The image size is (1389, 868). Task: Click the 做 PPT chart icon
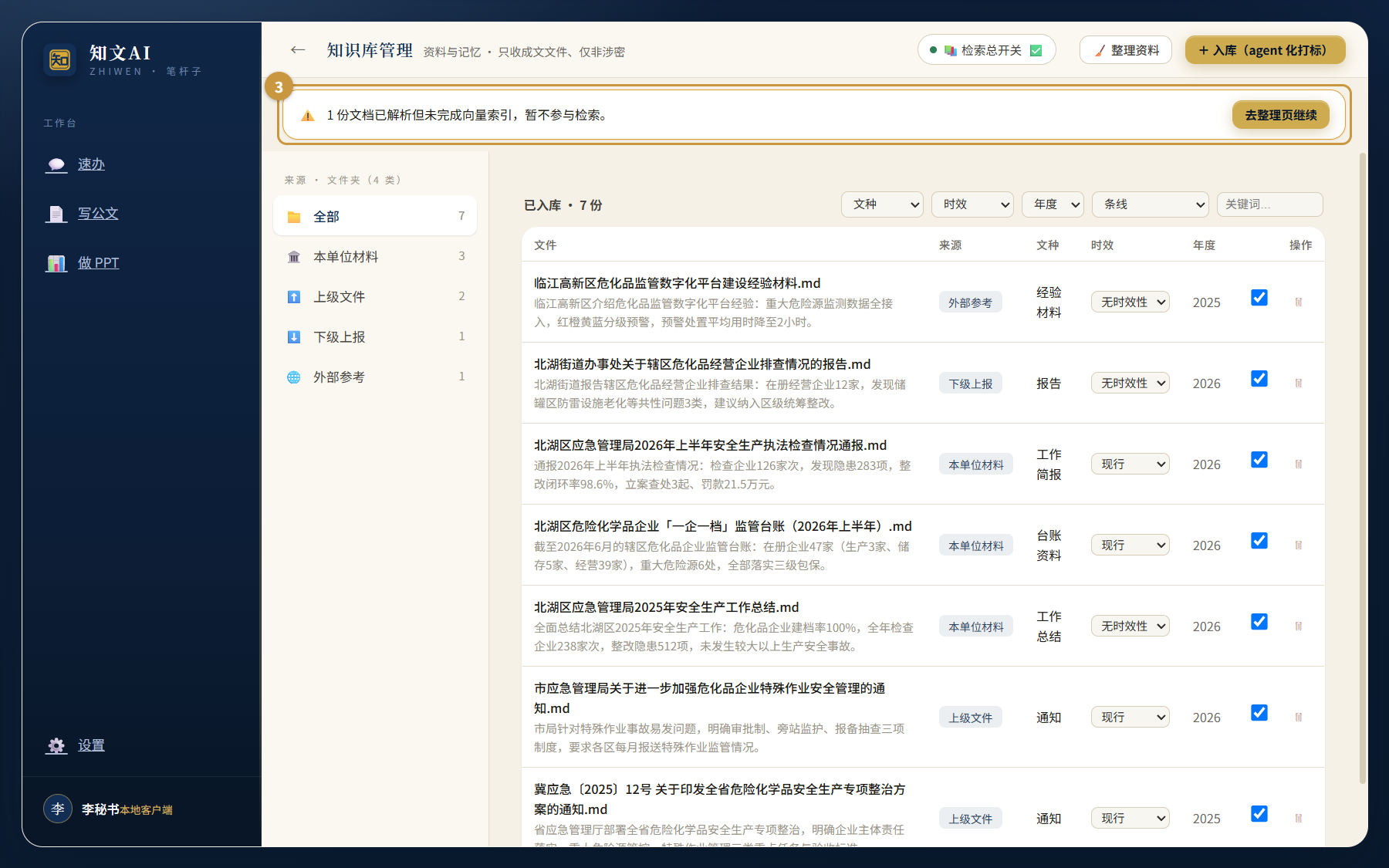pos(56,263)
